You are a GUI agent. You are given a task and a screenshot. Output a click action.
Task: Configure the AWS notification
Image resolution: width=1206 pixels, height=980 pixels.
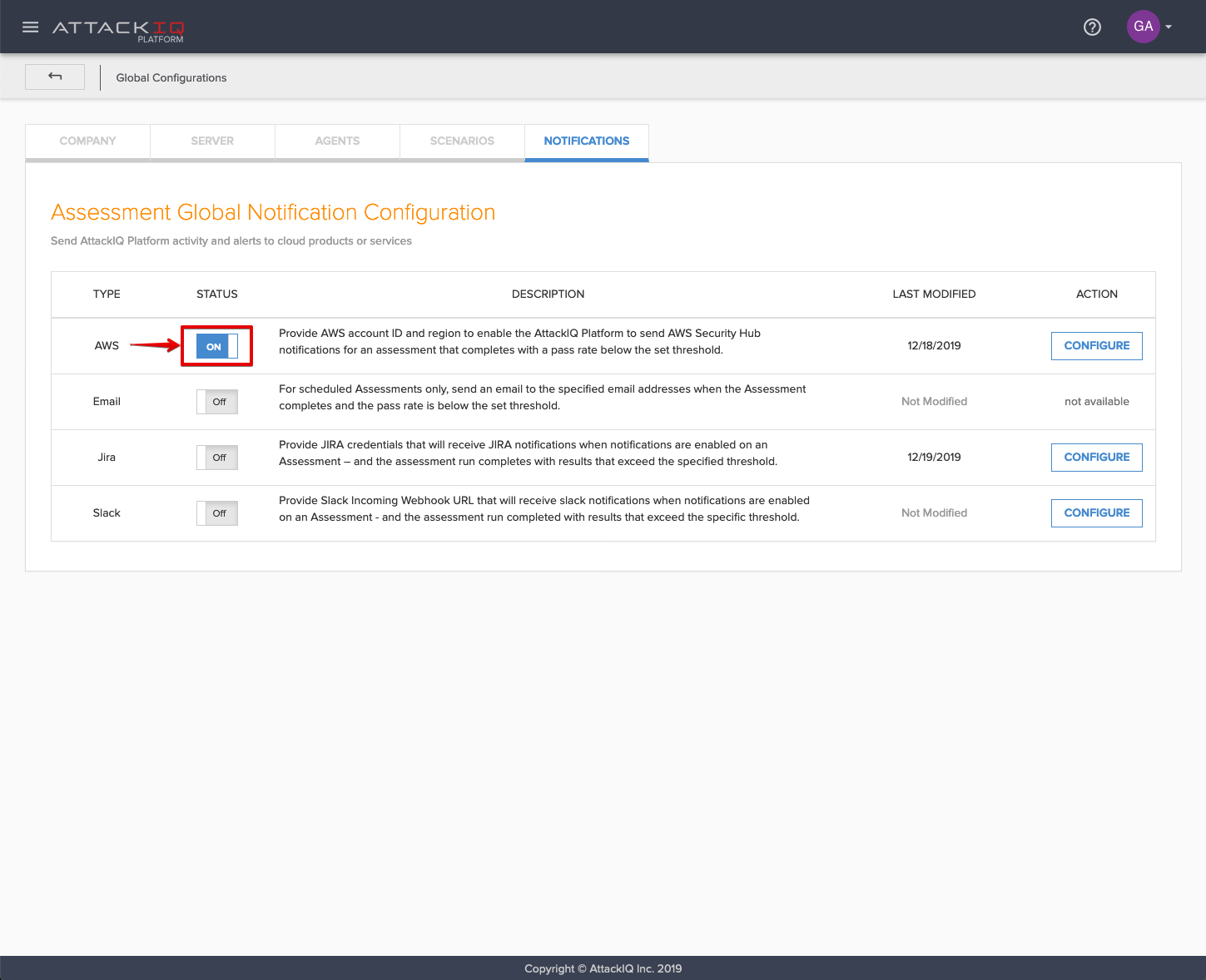point(1097,346)
